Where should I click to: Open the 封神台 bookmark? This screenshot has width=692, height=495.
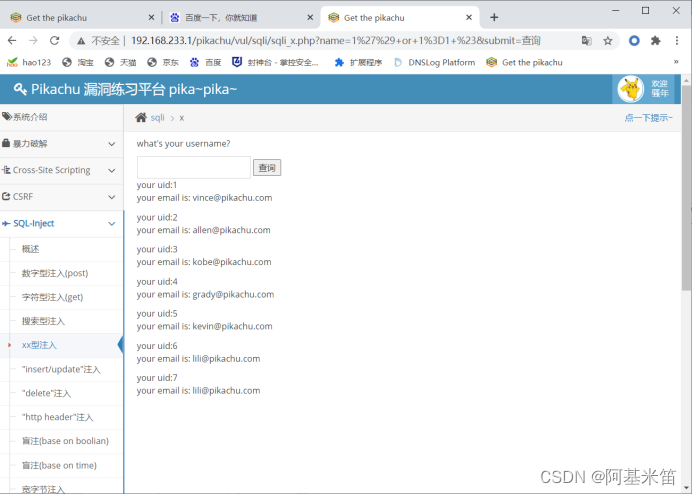tap(275, 62)
